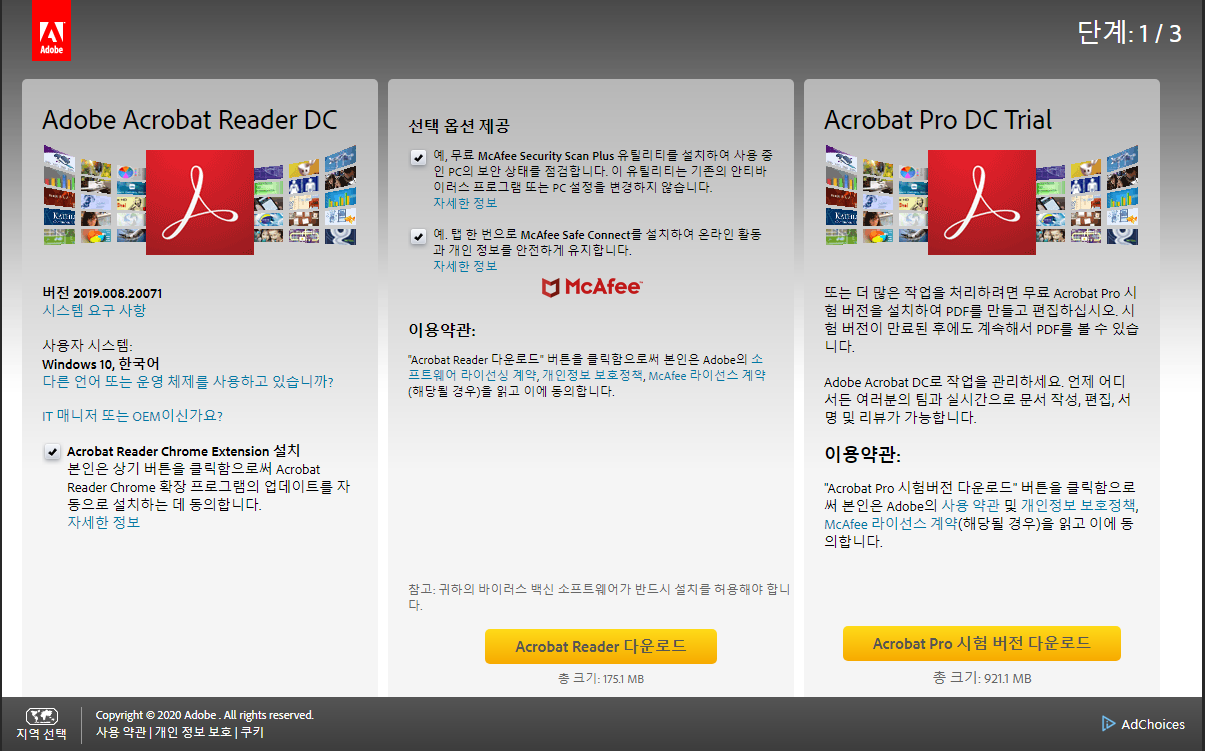1205x751 pixels.
Task: Click the 단계: 1 / 3 indicator
Action: click(x=1130, y=33)
